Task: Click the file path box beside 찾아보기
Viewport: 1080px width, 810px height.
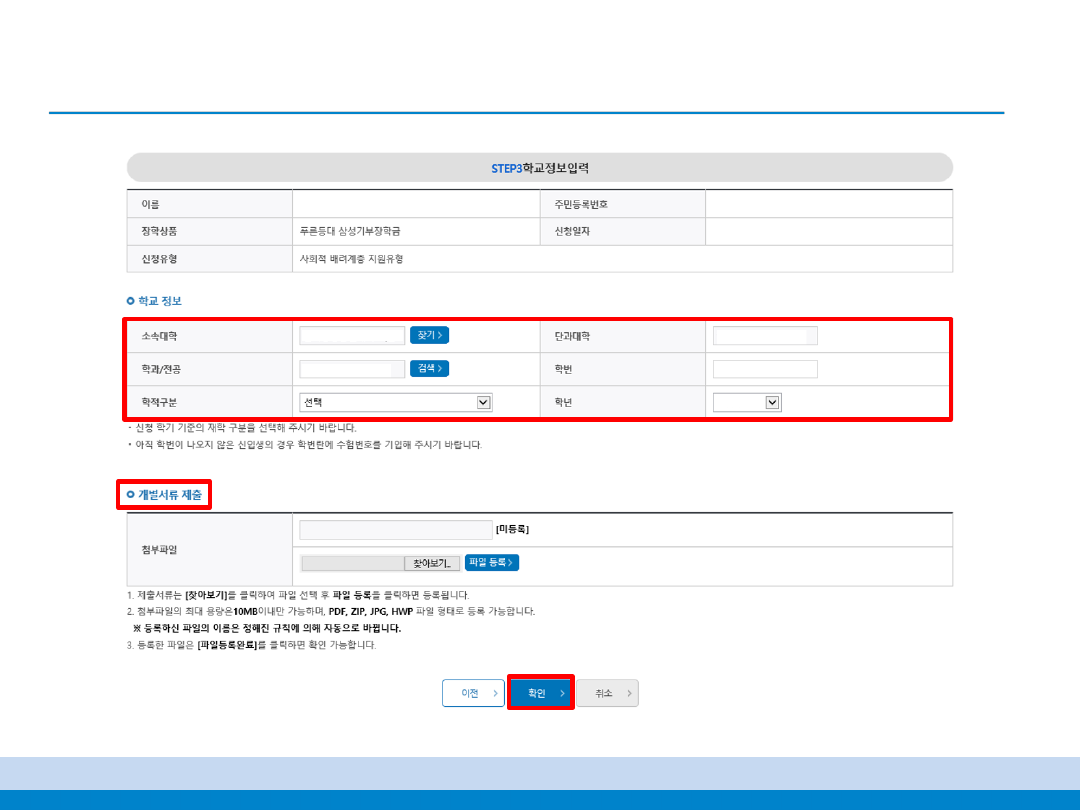Action: pos(353,563)
